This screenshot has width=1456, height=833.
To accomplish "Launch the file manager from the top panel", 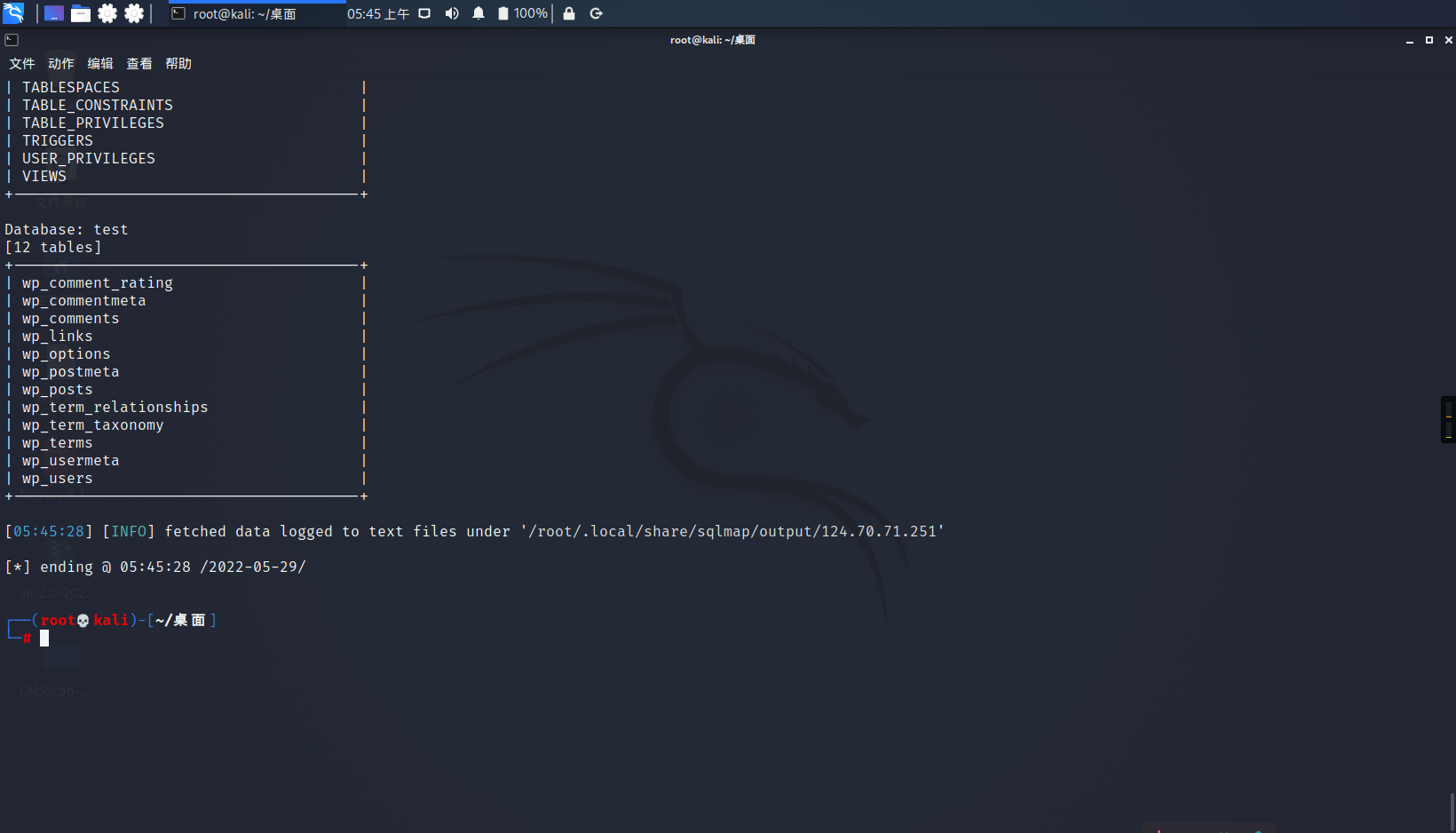I will pyautogui.click(x=80, y=12).
